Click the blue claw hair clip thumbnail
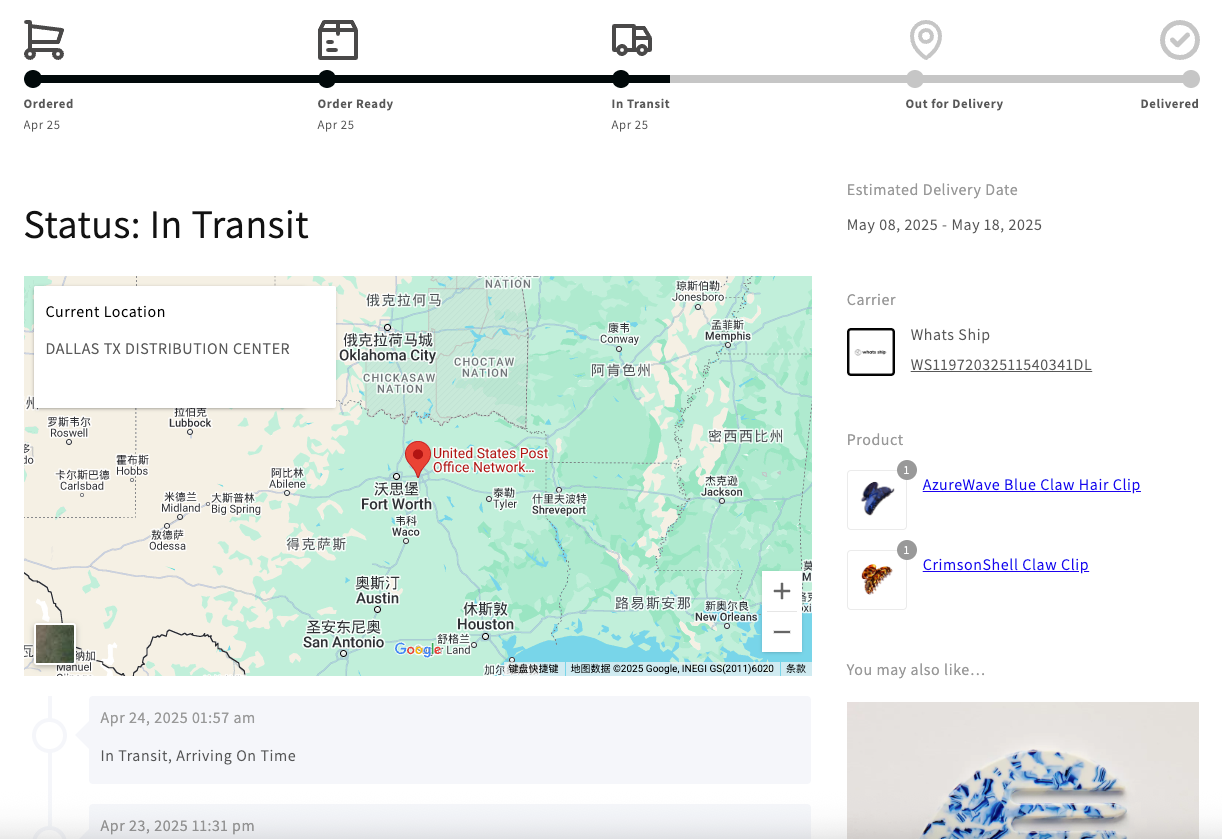 [x=877, y=500]
